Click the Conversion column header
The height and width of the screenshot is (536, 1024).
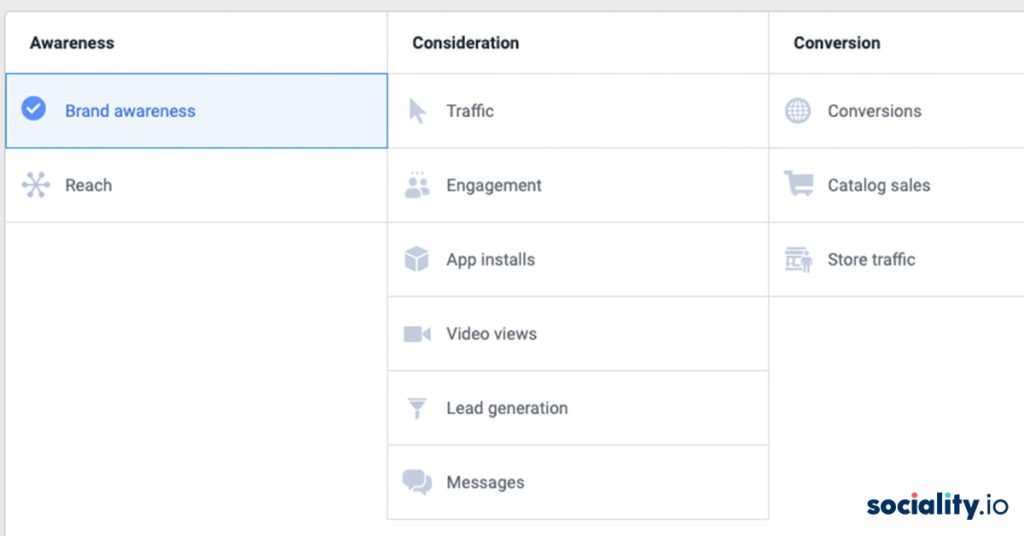coord(837,43)
